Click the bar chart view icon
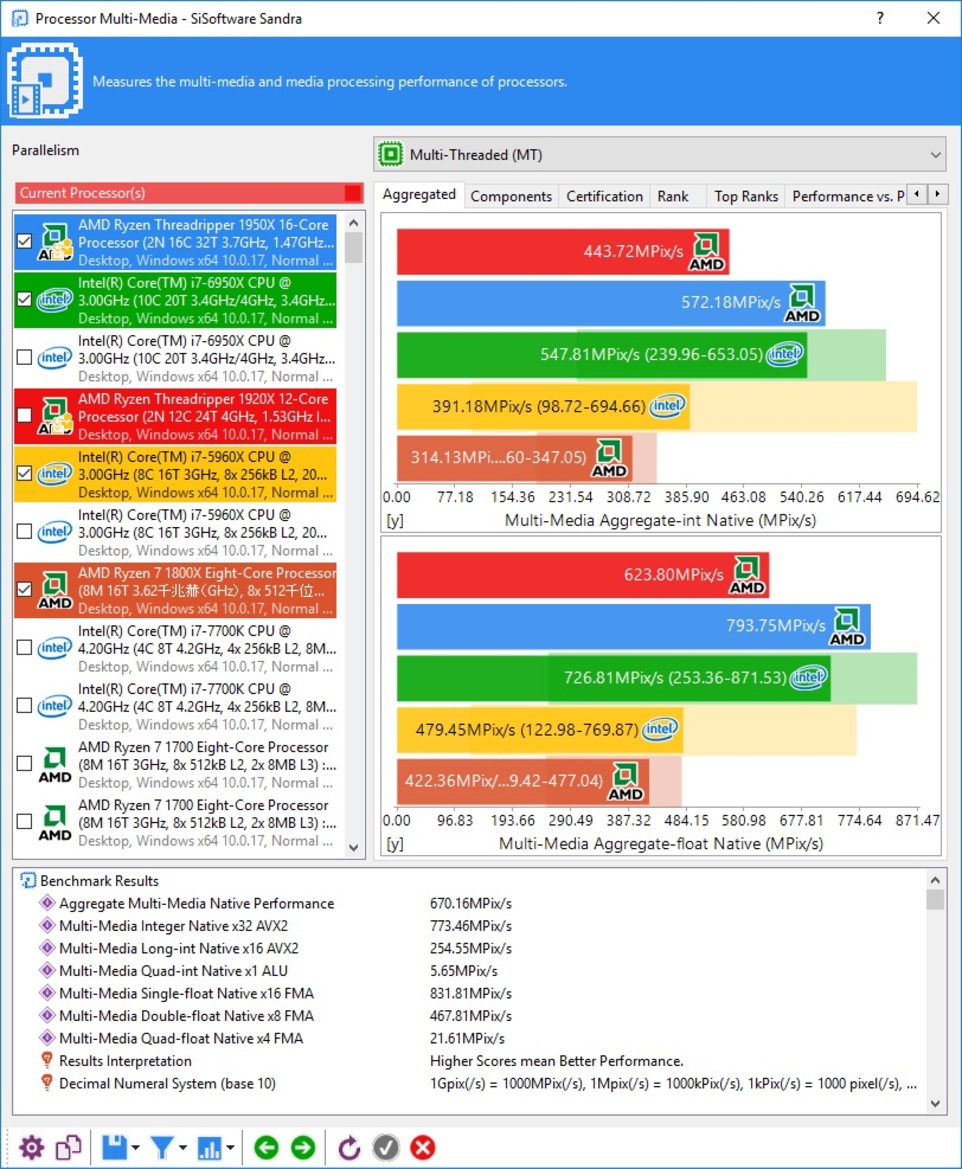 click(x=209, y=1147)
